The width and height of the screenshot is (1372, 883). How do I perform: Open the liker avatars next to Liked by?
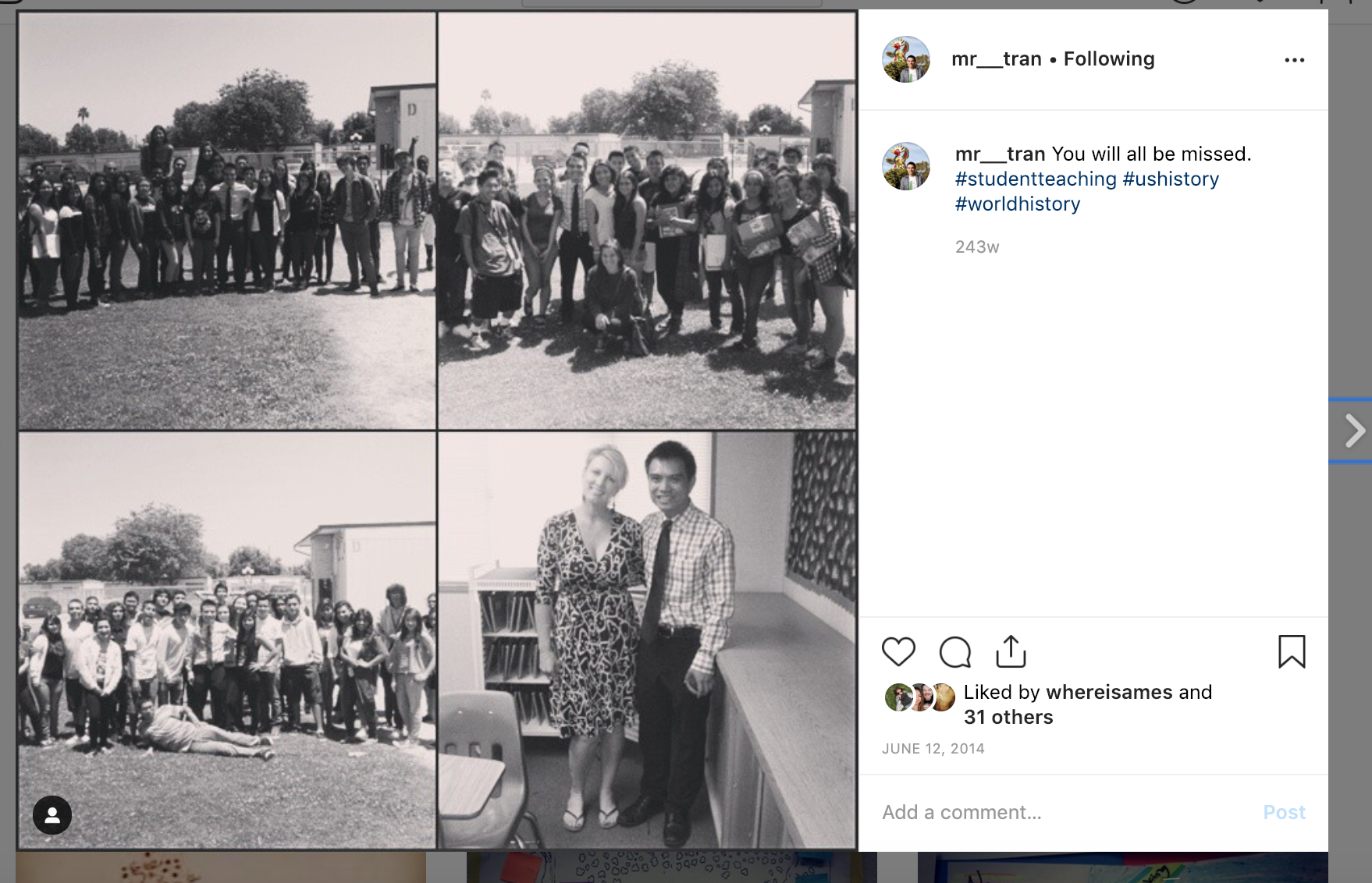click(920, 697)
